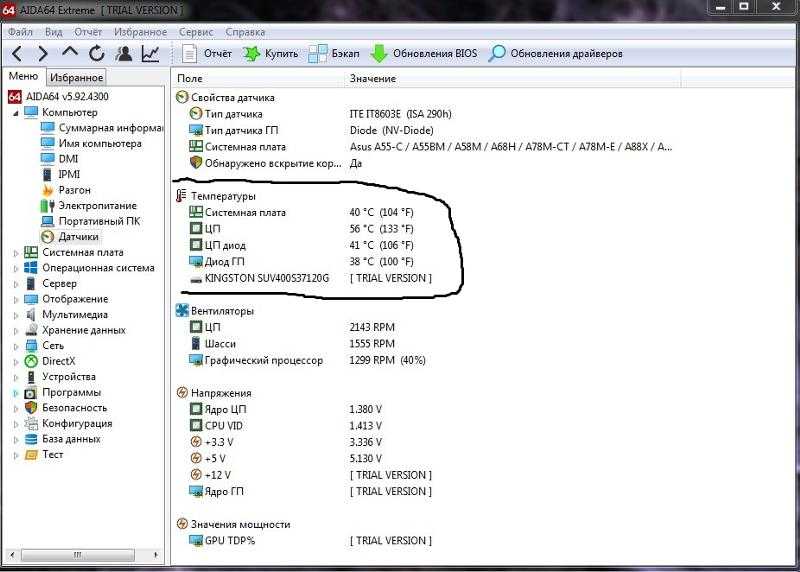Click the Датчики sensor icon in tree

(47, 237)
